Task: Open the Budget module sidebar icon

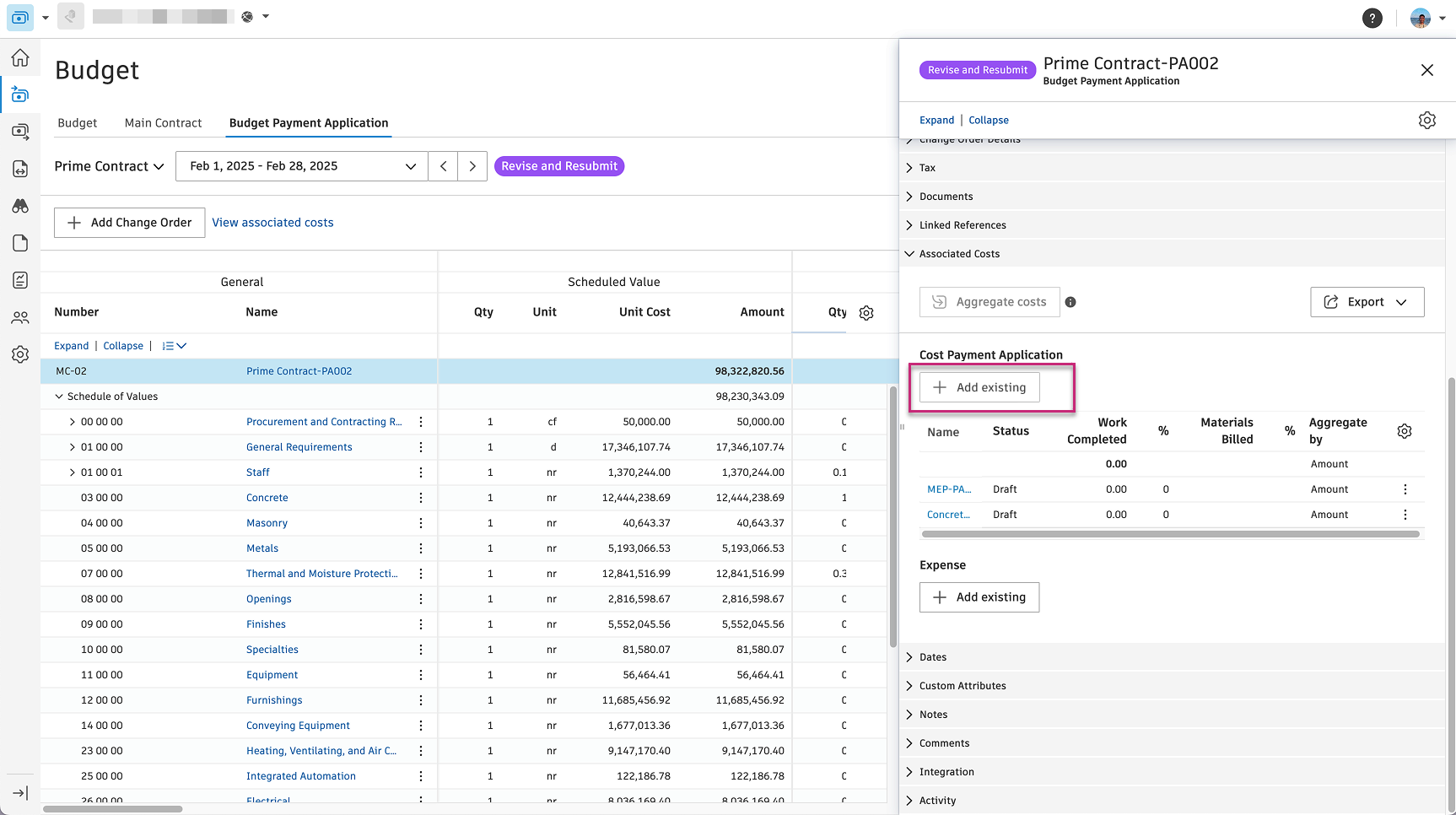Action: (x=20, y=94)
